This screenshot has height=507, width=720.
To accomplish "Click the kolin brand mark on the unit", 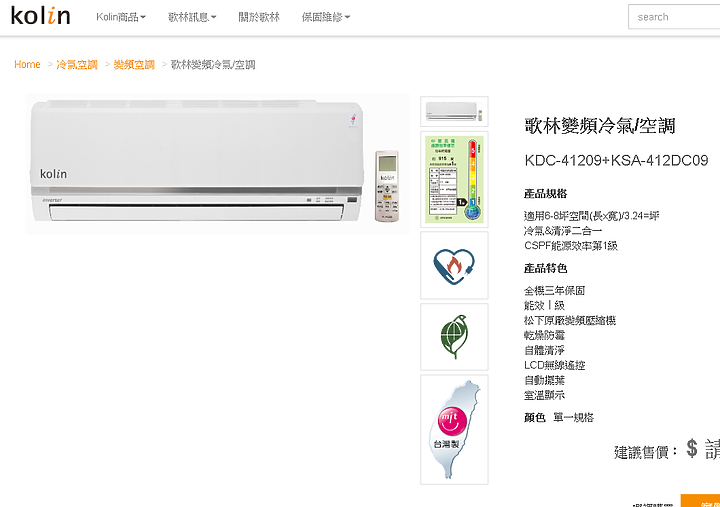I will [x=53, y=174].
